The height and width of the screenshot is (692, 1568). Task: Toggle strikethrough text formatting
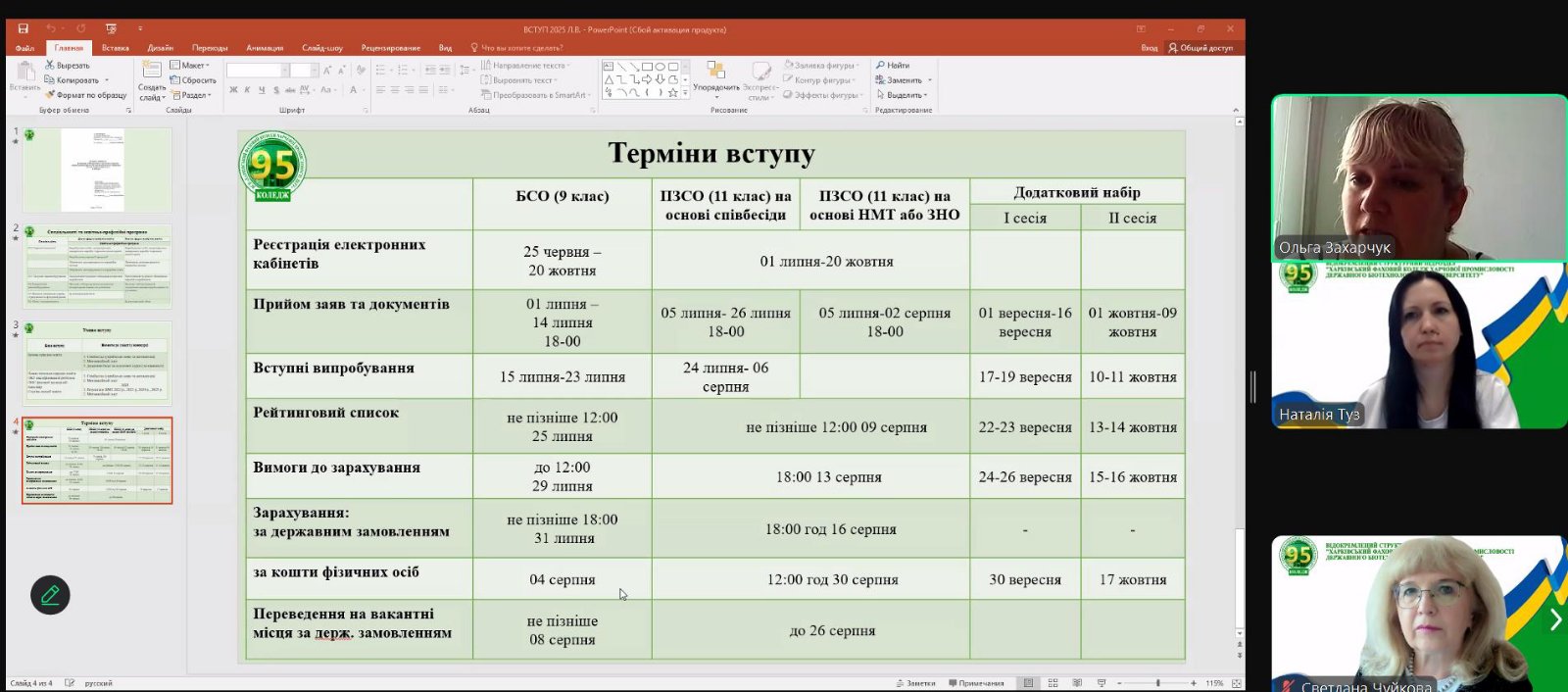click(x=288, y=90)
